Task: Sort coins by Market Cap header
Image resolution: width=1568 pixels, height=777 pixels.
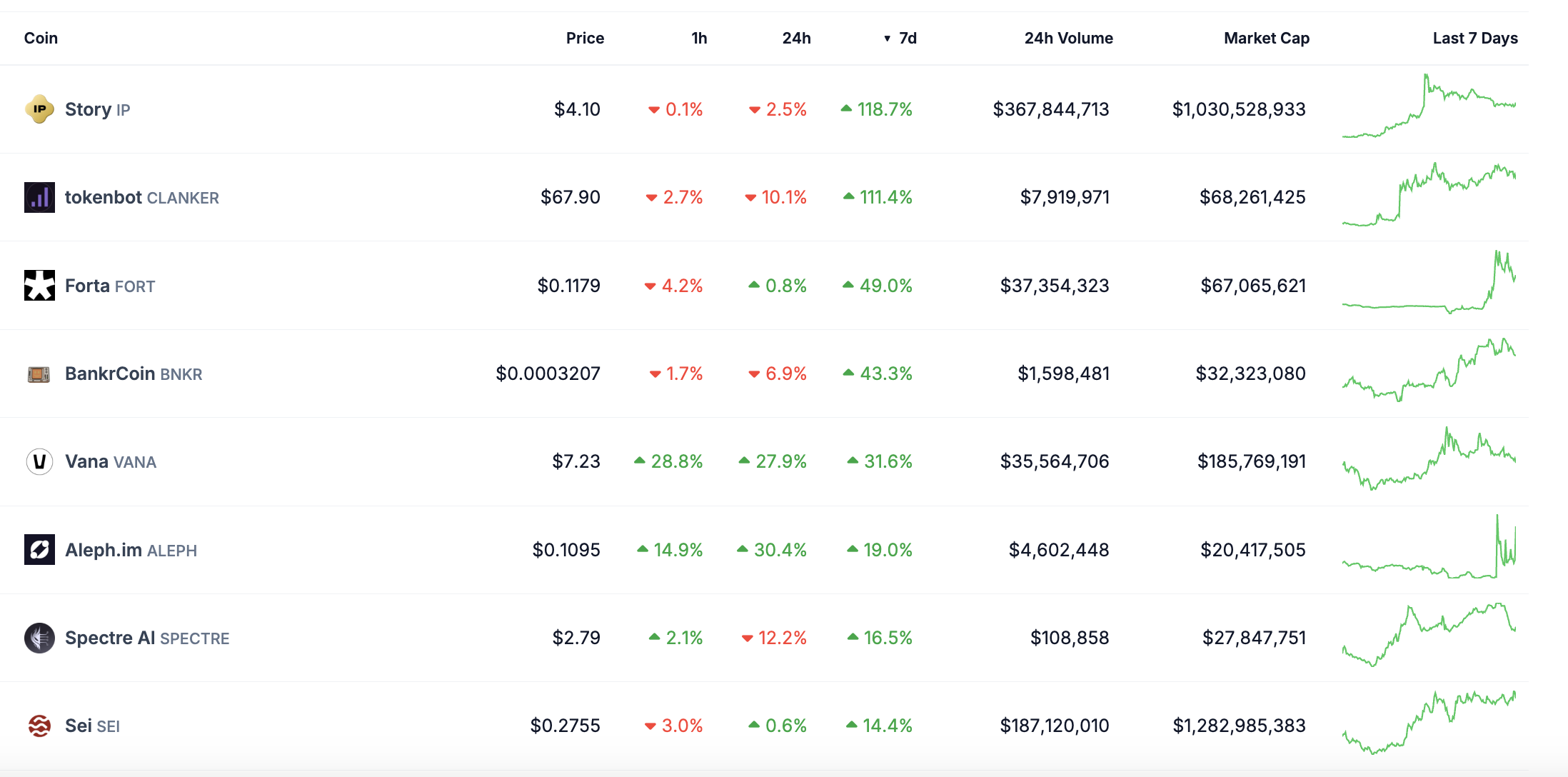Action: [1266, 39]
